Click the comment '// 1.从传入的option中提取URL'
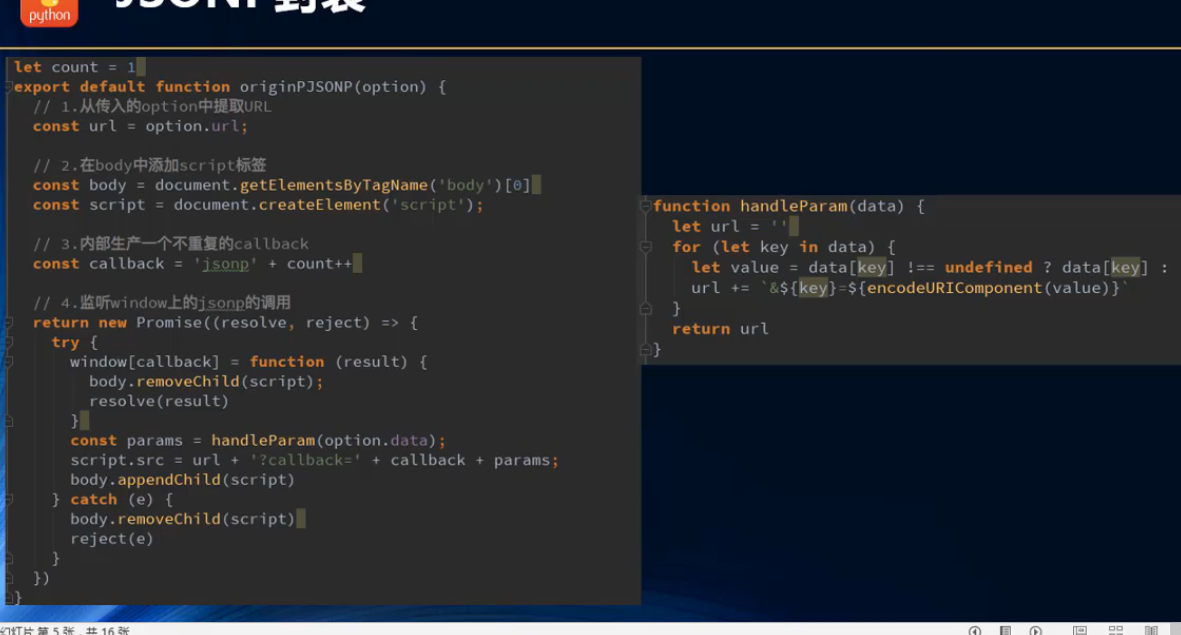 152,106
